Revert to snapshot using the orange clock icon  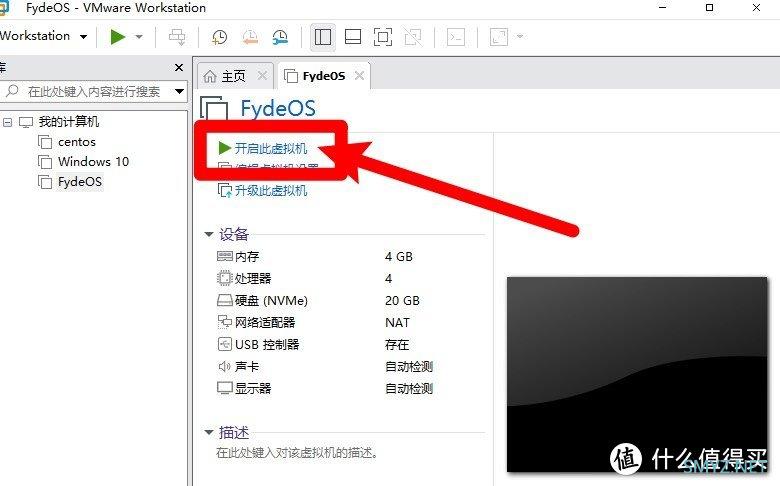tap(250, 37)
